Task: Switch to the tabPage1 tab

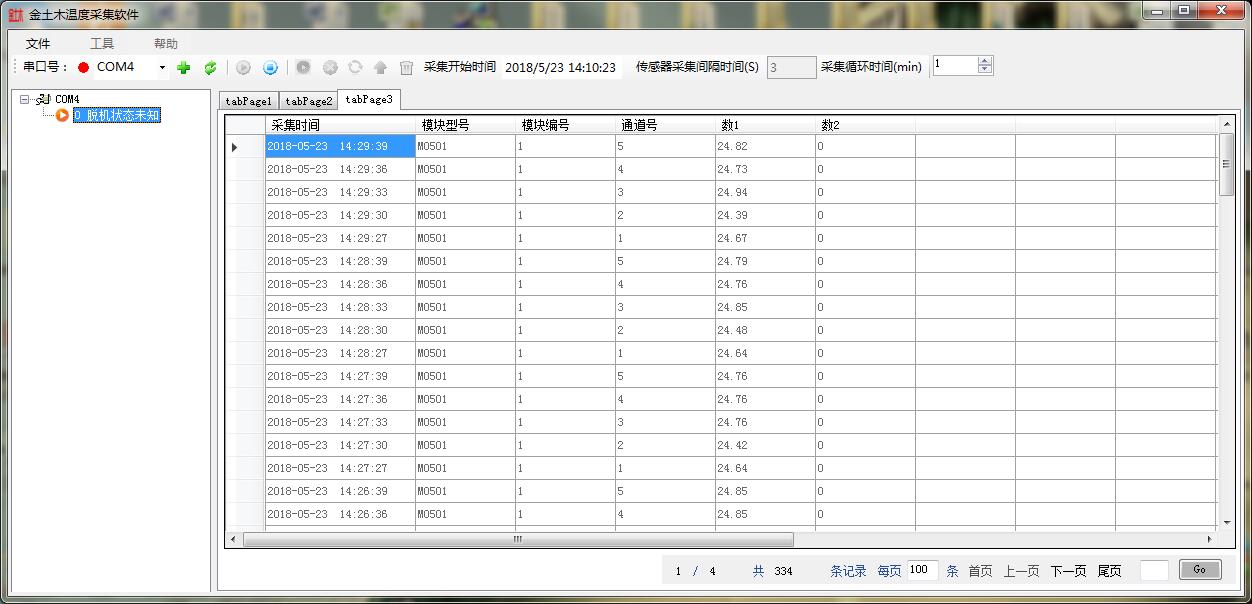Action: [x=248, y=101]
